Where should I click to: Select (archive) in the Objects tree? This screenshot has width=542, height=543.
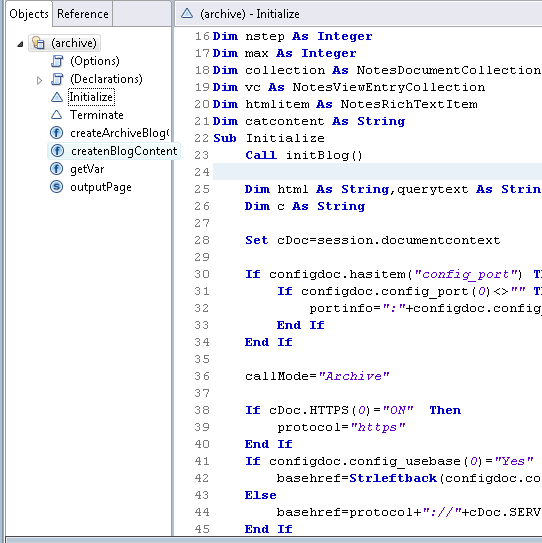(x=74, y=43)
